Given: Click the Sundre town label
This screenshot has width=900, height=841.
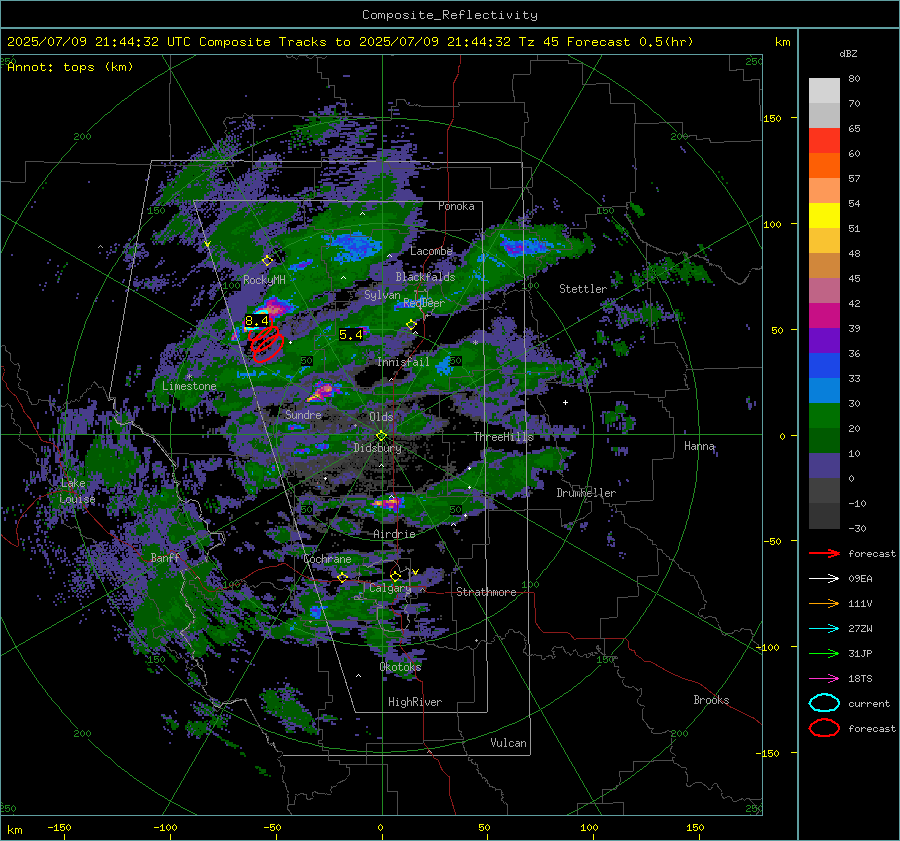Looking at the screenshot, I should coord(303,414).
